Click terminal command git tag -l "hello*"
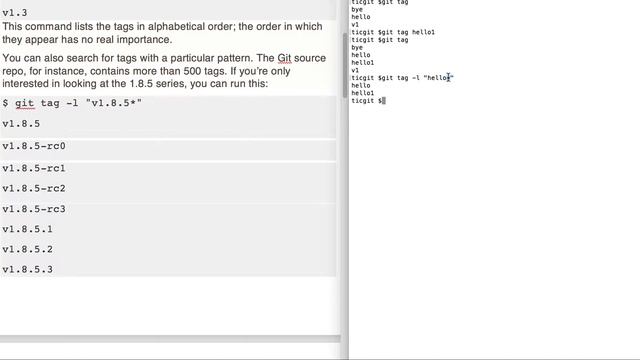The height and width of the screenshot is (360, 640). pos(416,78)
